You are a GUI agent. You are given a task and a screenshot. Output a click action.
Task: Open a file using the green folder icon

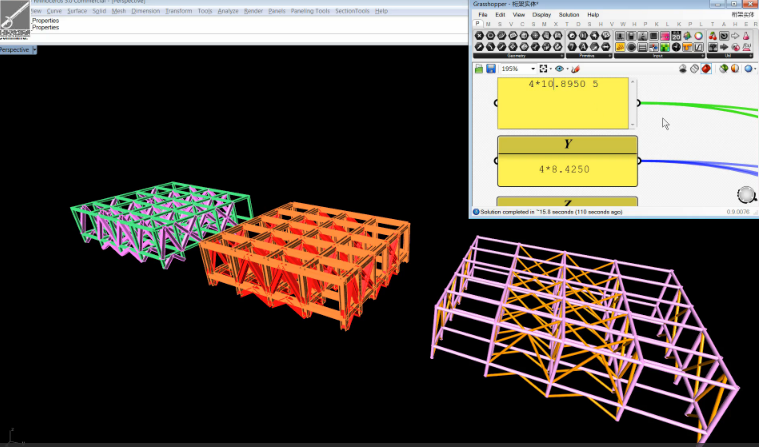click(479, 69)
